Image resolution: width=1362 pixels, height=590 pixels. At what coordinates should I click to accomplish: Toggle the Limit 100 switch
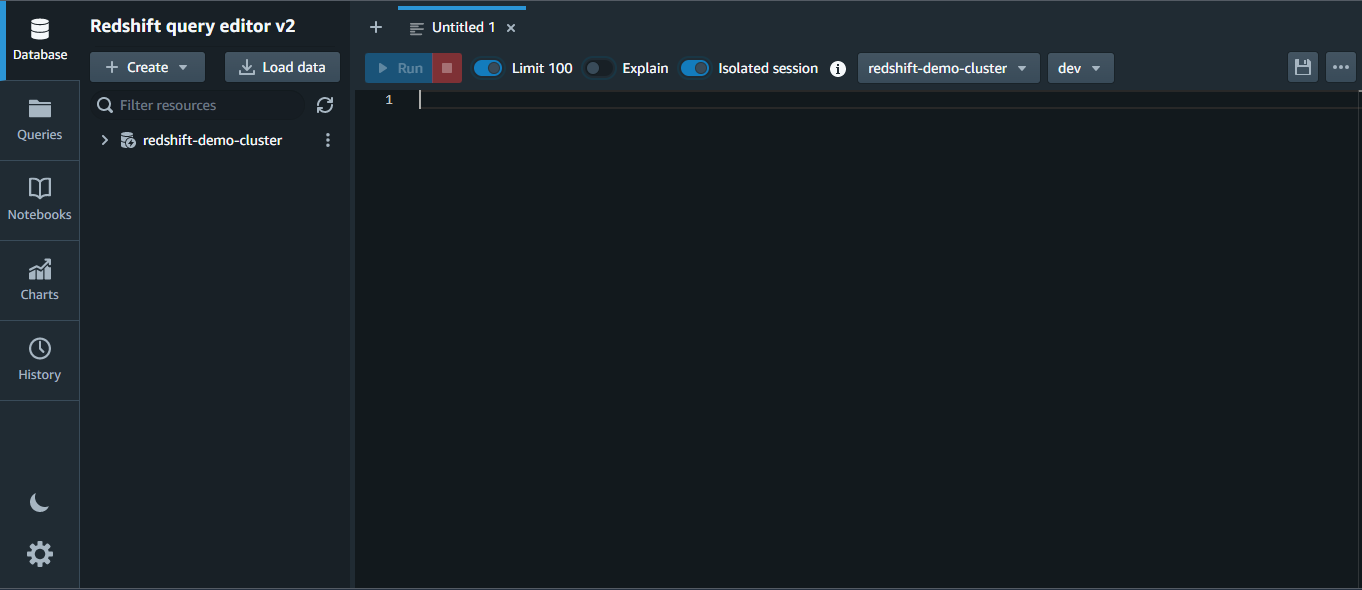tap(488, 68)
